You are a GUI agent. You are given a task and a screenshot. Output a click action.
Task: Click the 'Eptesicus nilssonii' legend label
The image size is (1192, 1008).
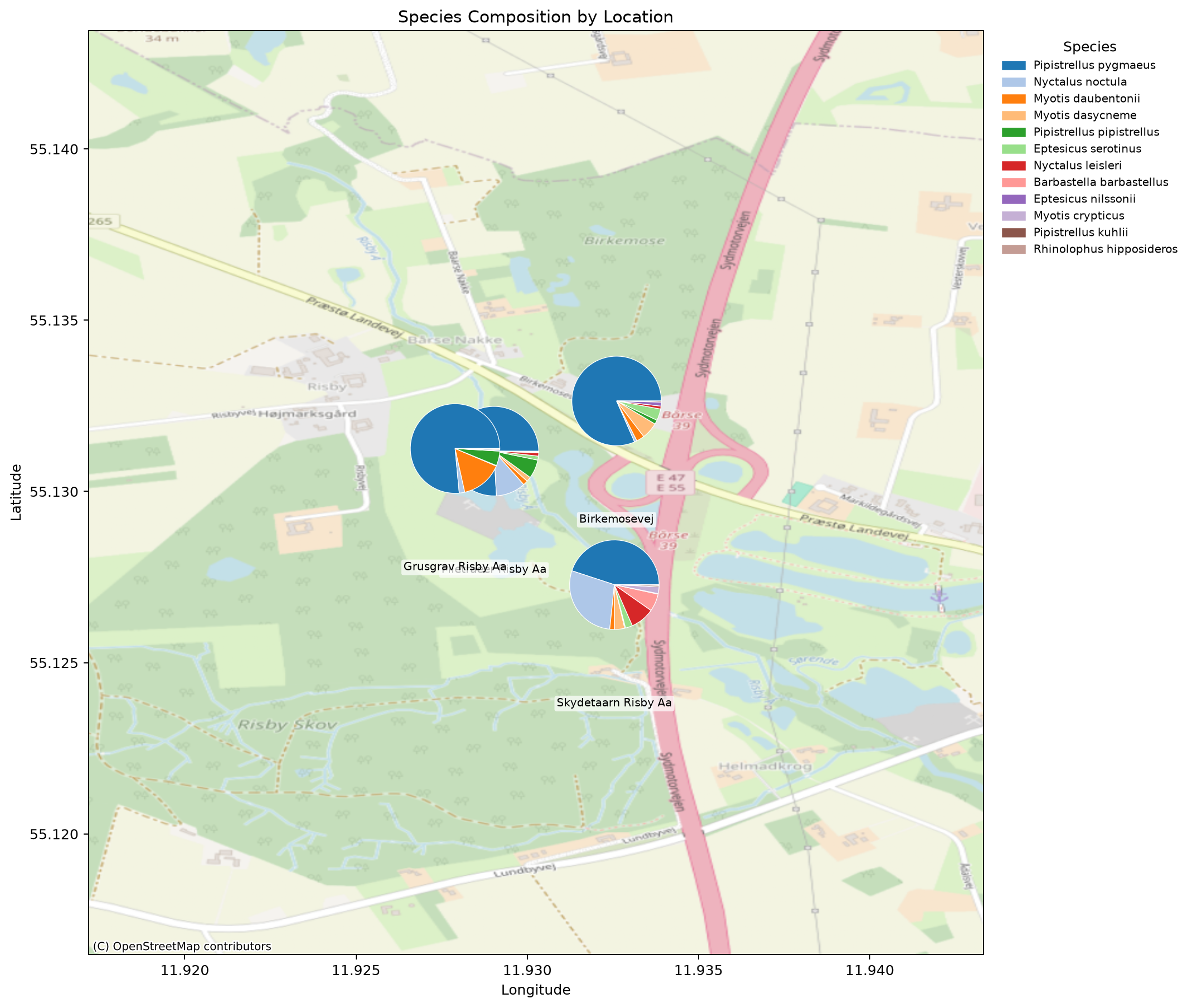click(1084, 199)
